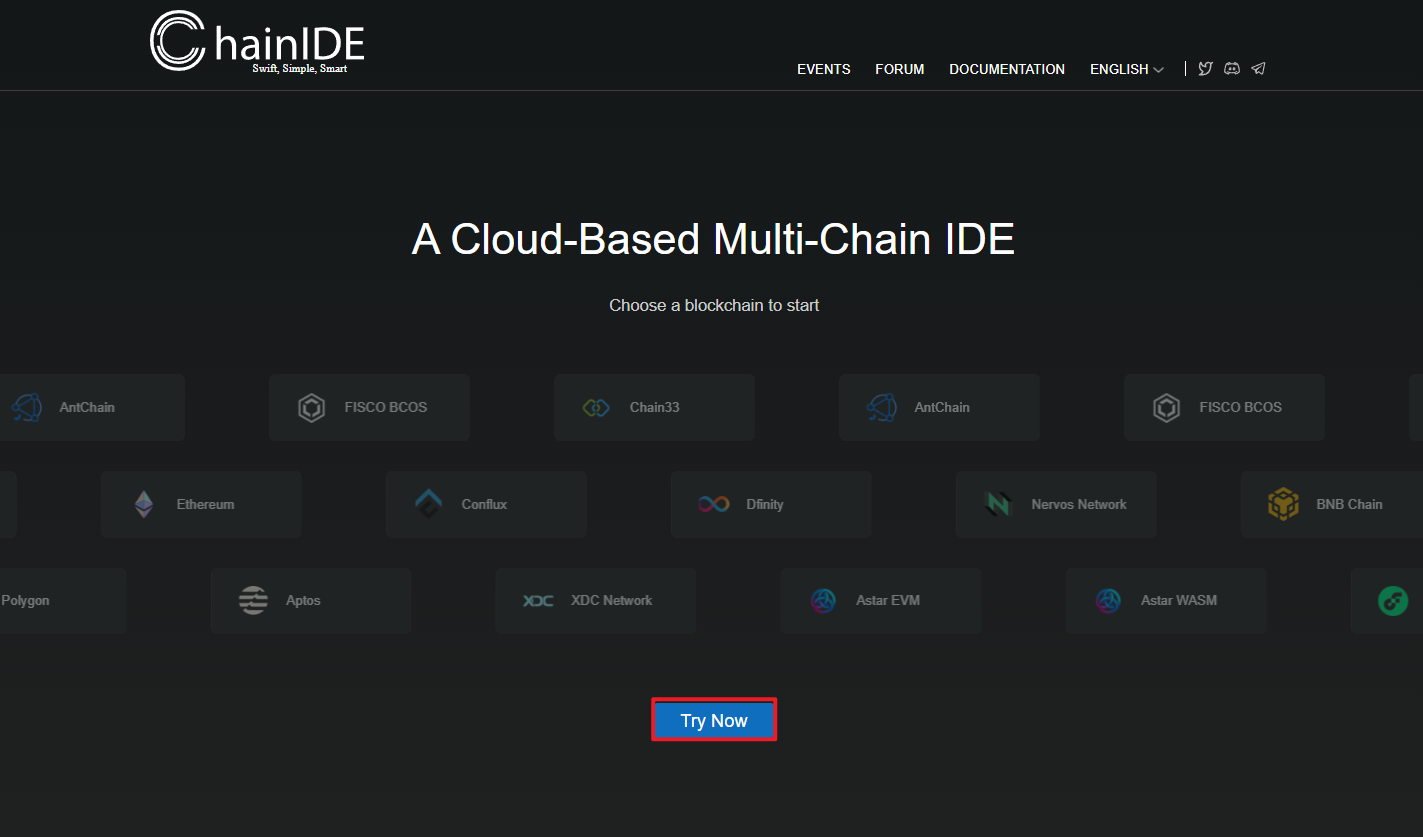The height and width of the screenshot is (837, 1423).
Task: Select the XDC Network card
Action: coord(595,601)
